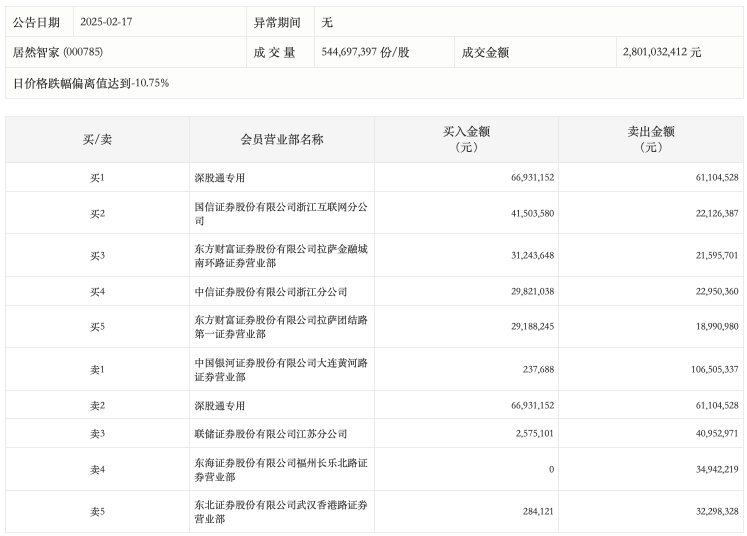Click the 日价格跌幅偏离值达到-10.75% note
Image resolution: width=747 pixels, height=536 pixels.
(91, 83)
